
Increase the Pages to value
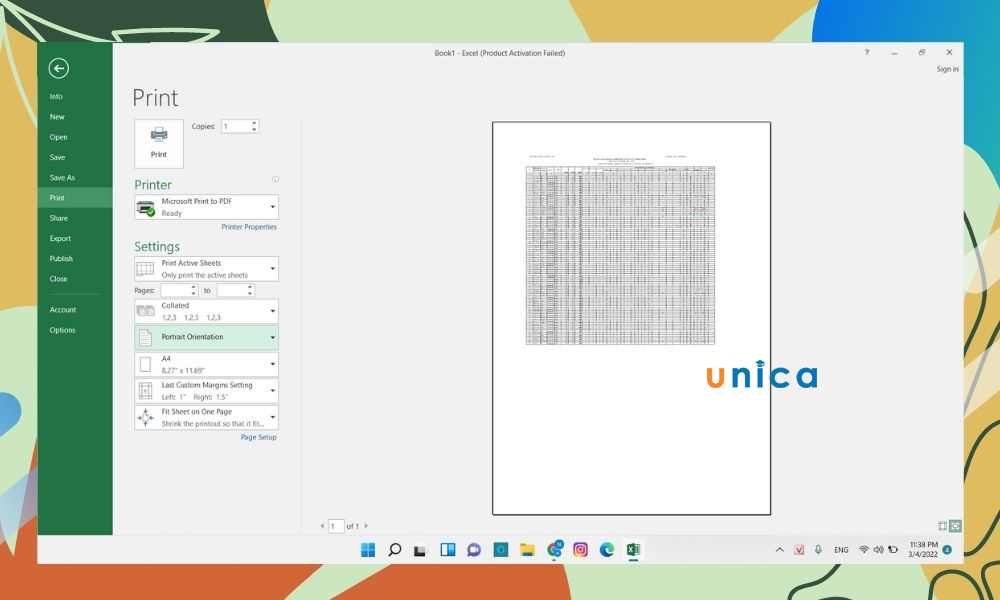250,288
